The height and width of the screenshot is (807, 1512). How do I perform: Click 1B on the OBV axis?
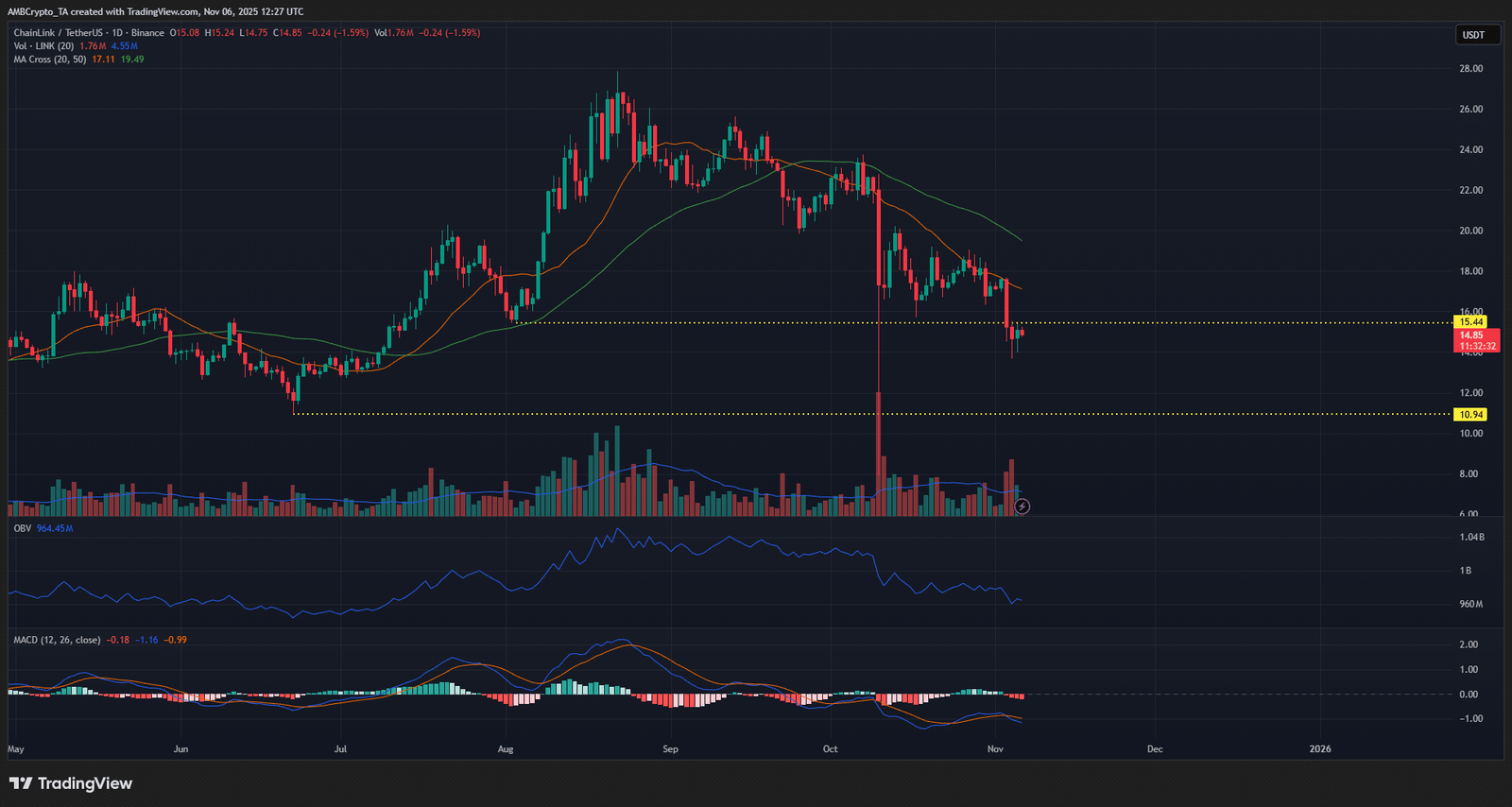click(1466, 571)
